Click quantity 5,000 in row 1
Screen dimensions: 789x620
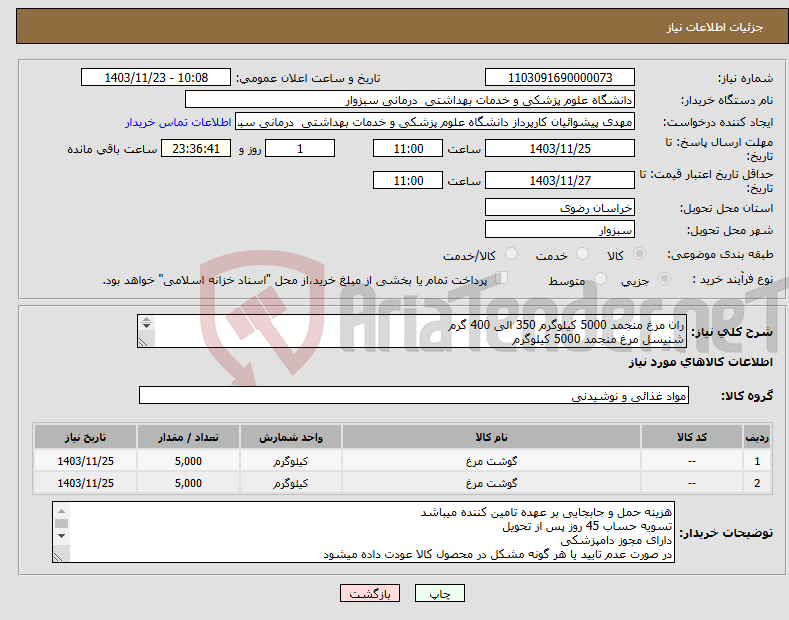(188, 461)
